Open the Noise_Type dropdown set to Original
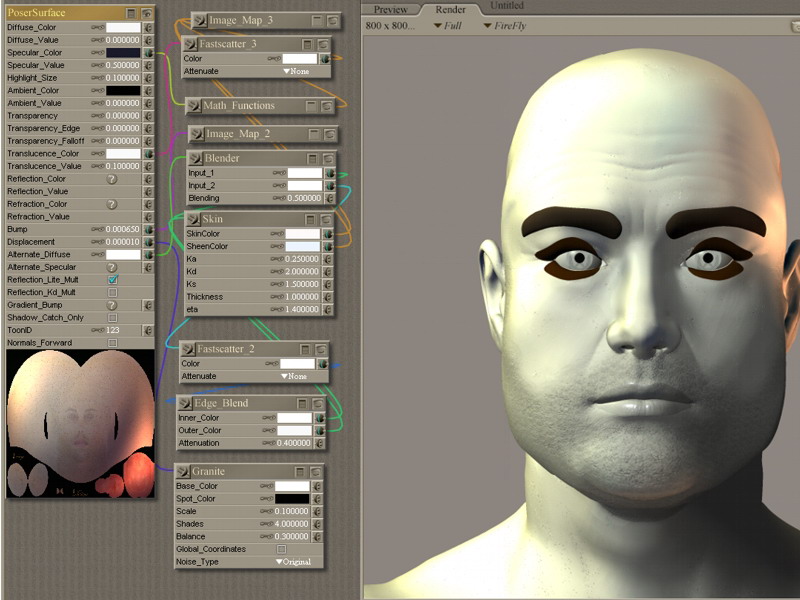This screenshot has height=600, width=800. (x=292, y=562)
